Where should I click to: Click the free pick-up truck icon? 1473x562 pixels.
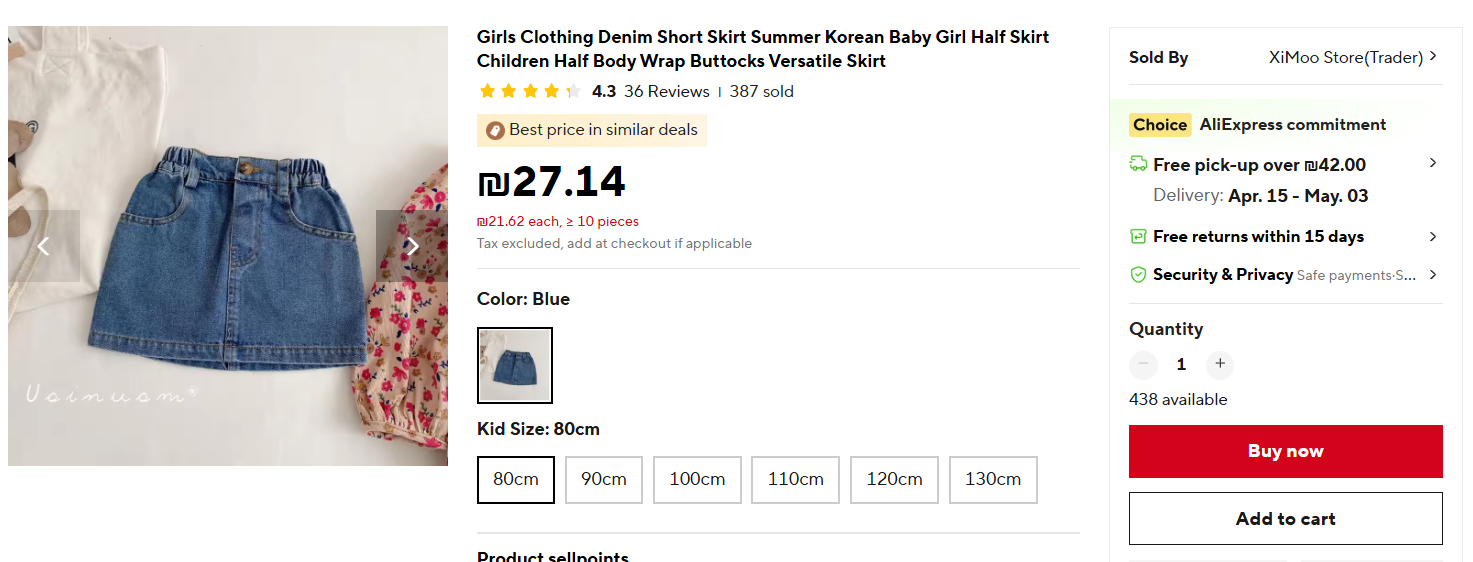tap(1138, 164)
